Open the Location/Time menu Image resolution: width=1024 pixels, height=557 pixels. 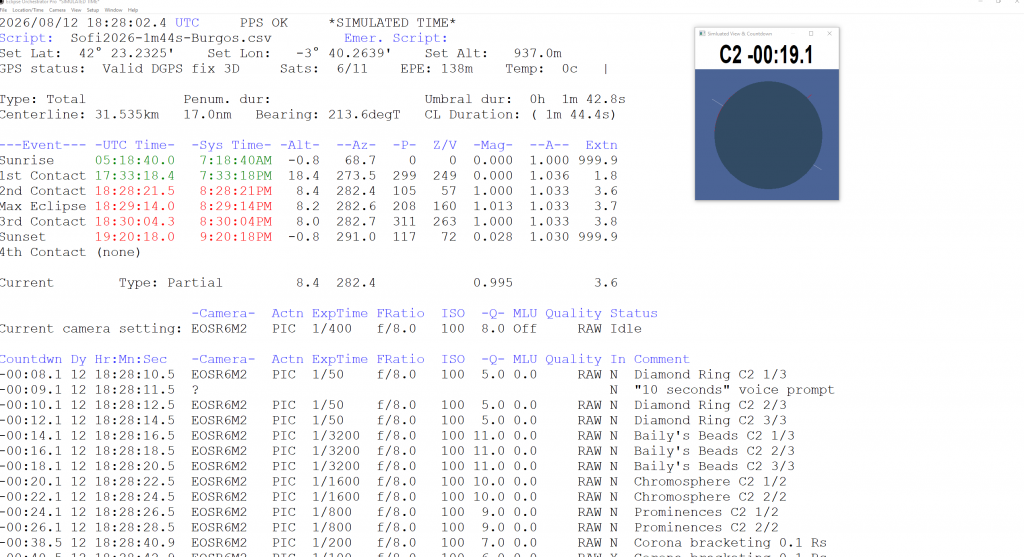pos(26,10)
